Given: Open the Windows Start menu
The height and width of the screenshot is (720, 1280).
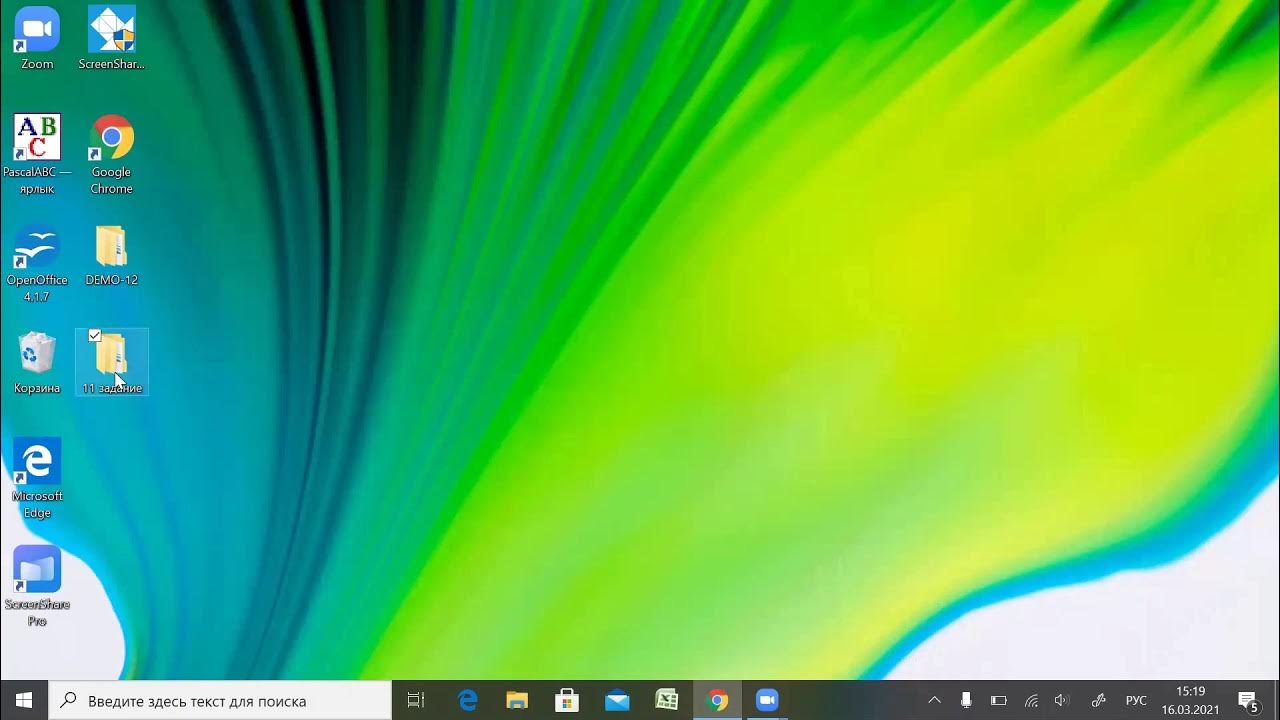Looking at the screenshot, I should tap(24, 701).
